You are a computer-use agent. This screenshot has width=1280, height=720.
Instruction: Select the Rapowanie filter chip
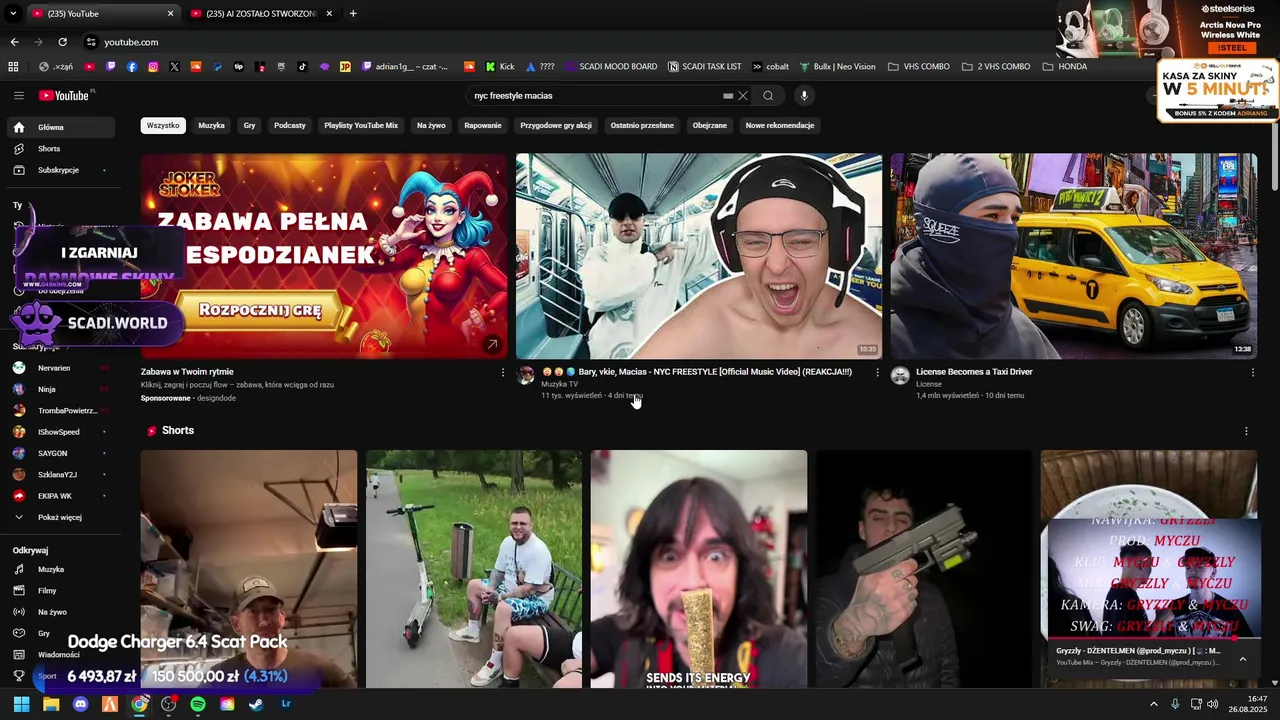click(483, 125)
